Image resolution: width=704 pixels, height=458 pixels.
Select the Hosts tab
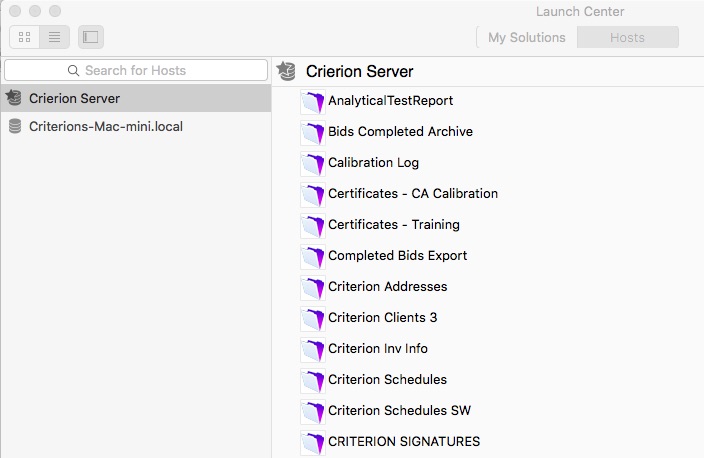click(627, 37)
